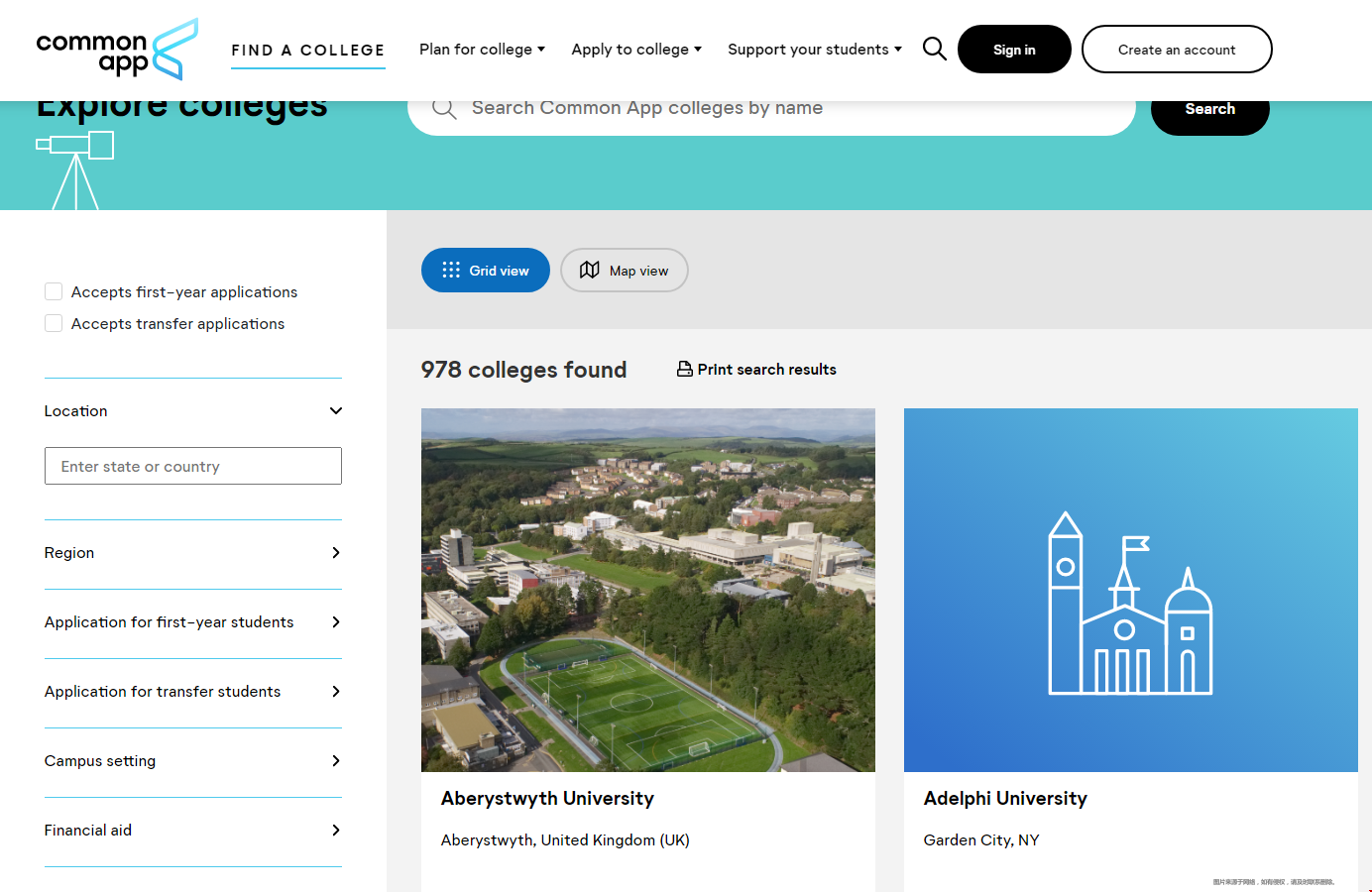Image resolution: width=1372 pixels, height=892 pixels.
Task: Open Aberystwyth University title link
Action: click(547, 799)
